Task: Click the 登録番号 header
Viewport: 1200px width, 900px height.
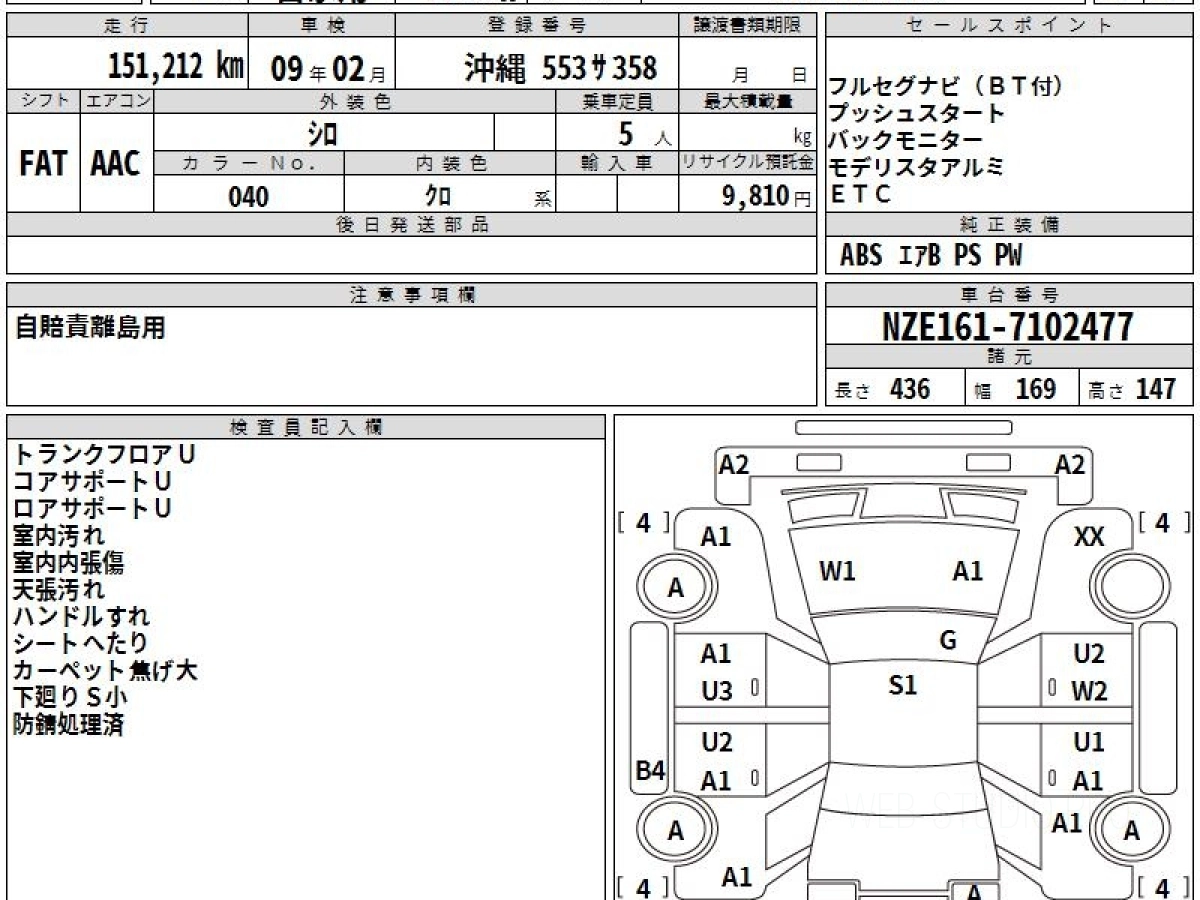Action: coord(538,25)
